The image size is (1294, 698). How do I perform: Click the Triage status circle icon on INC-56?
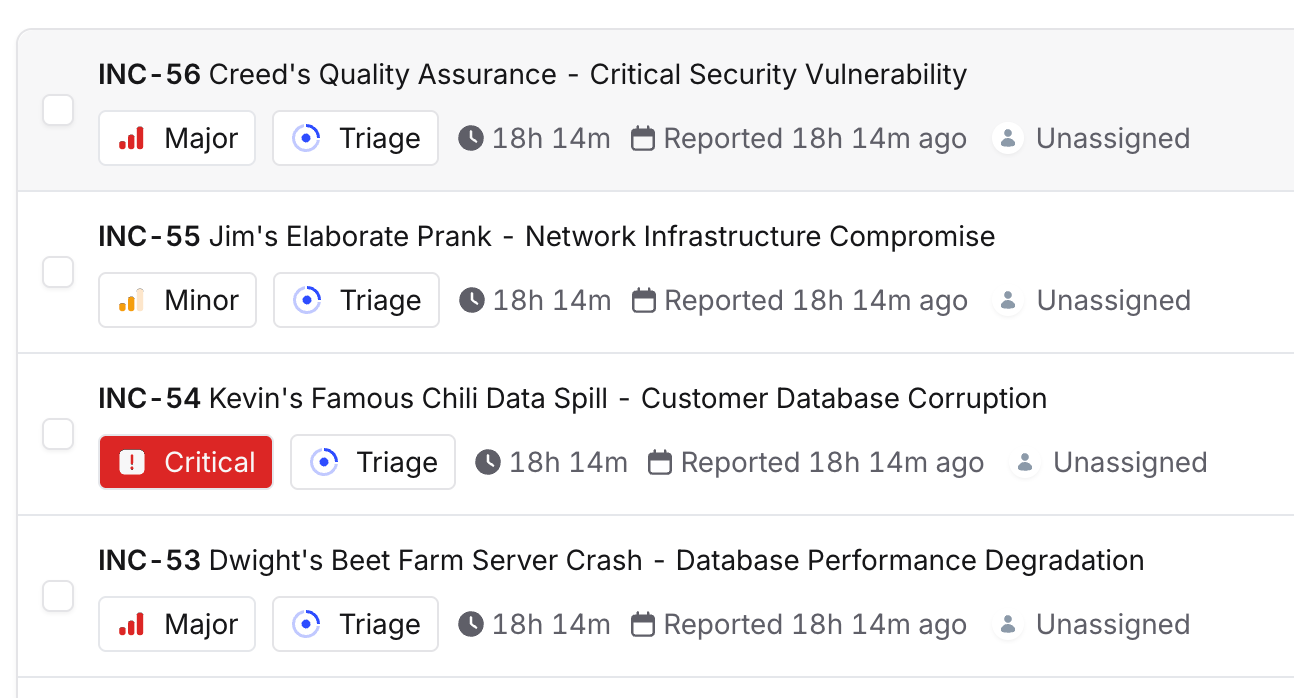[306, 138]
